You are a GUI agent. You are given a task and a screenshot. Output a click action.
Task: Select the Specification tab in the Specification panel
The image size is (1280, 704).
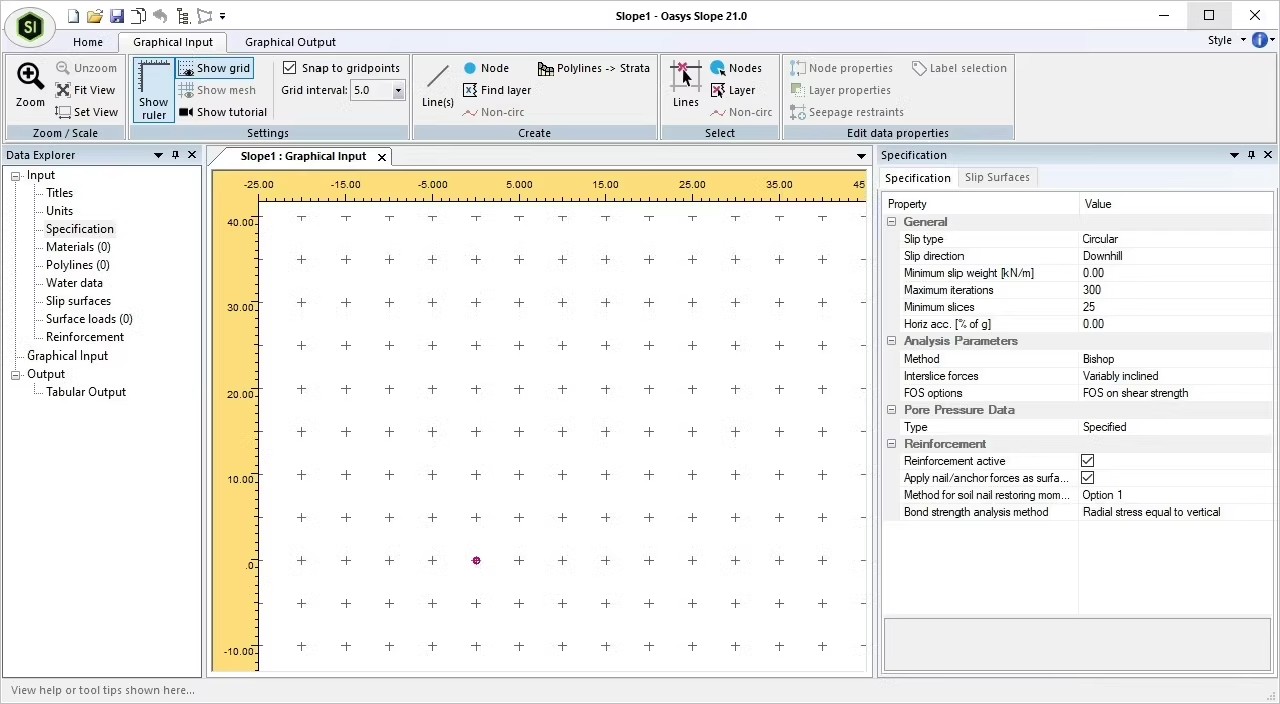(917, 178)
